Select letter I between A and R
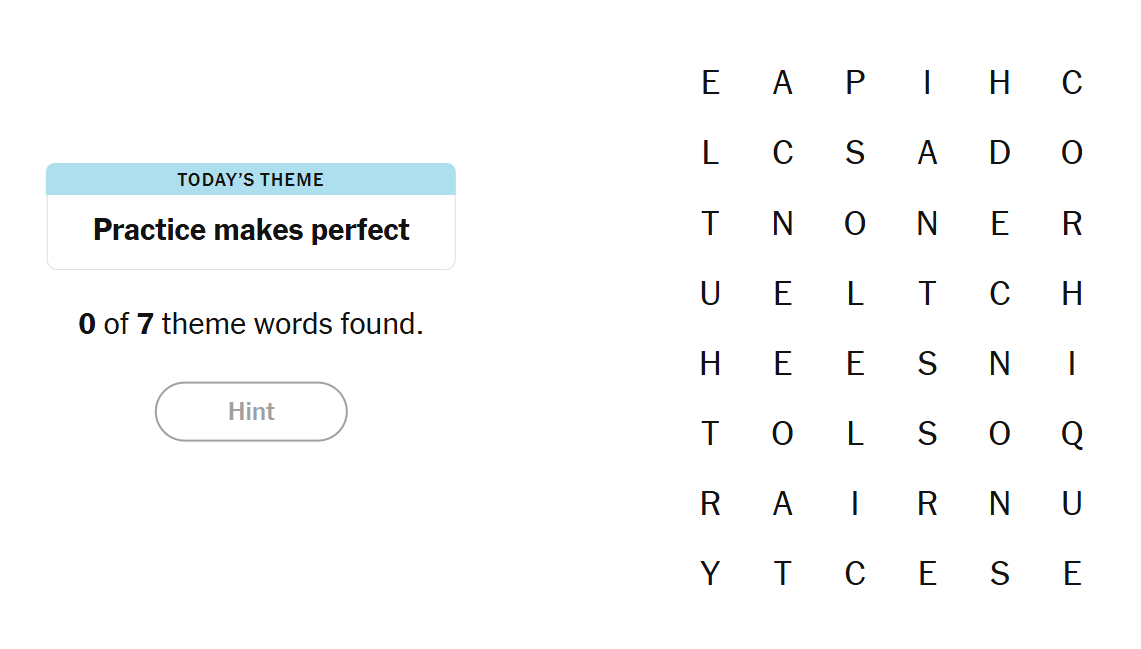Viewport: 1141px width, 649px height. click(x=855, y=504)
